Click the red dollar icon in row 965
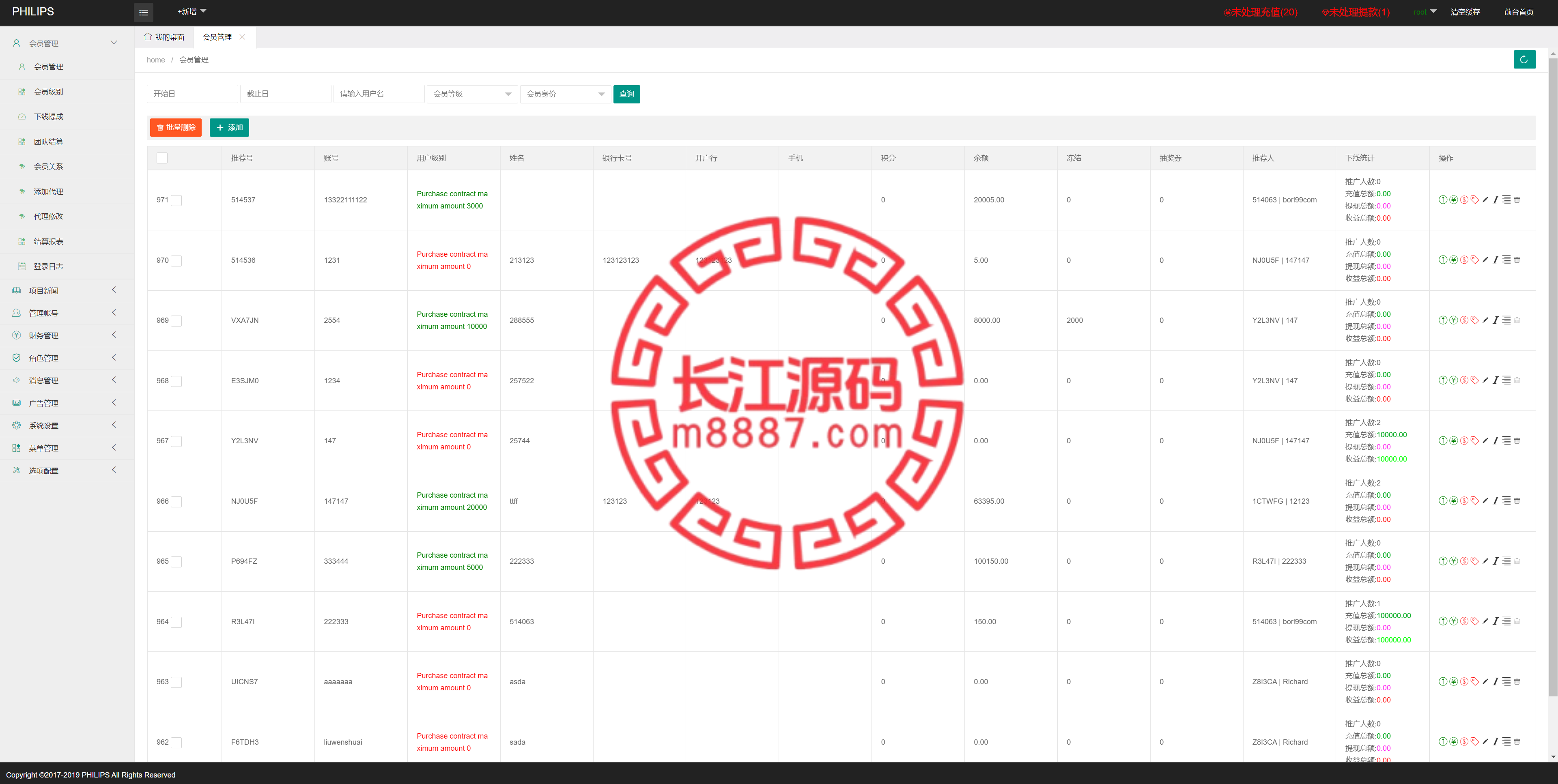 click(x=1464, y=561)
